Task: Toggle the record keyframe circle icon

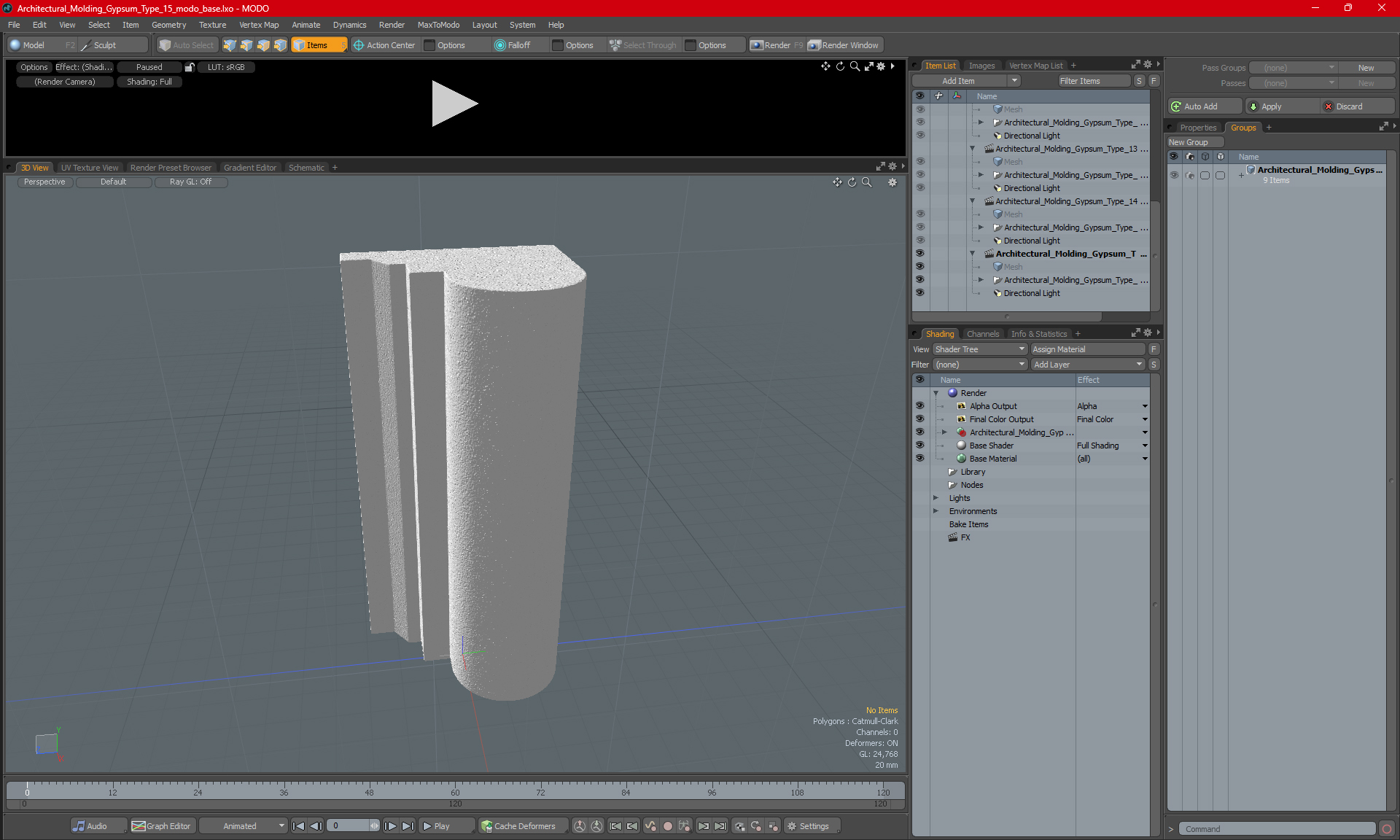Action: [667, 826]
